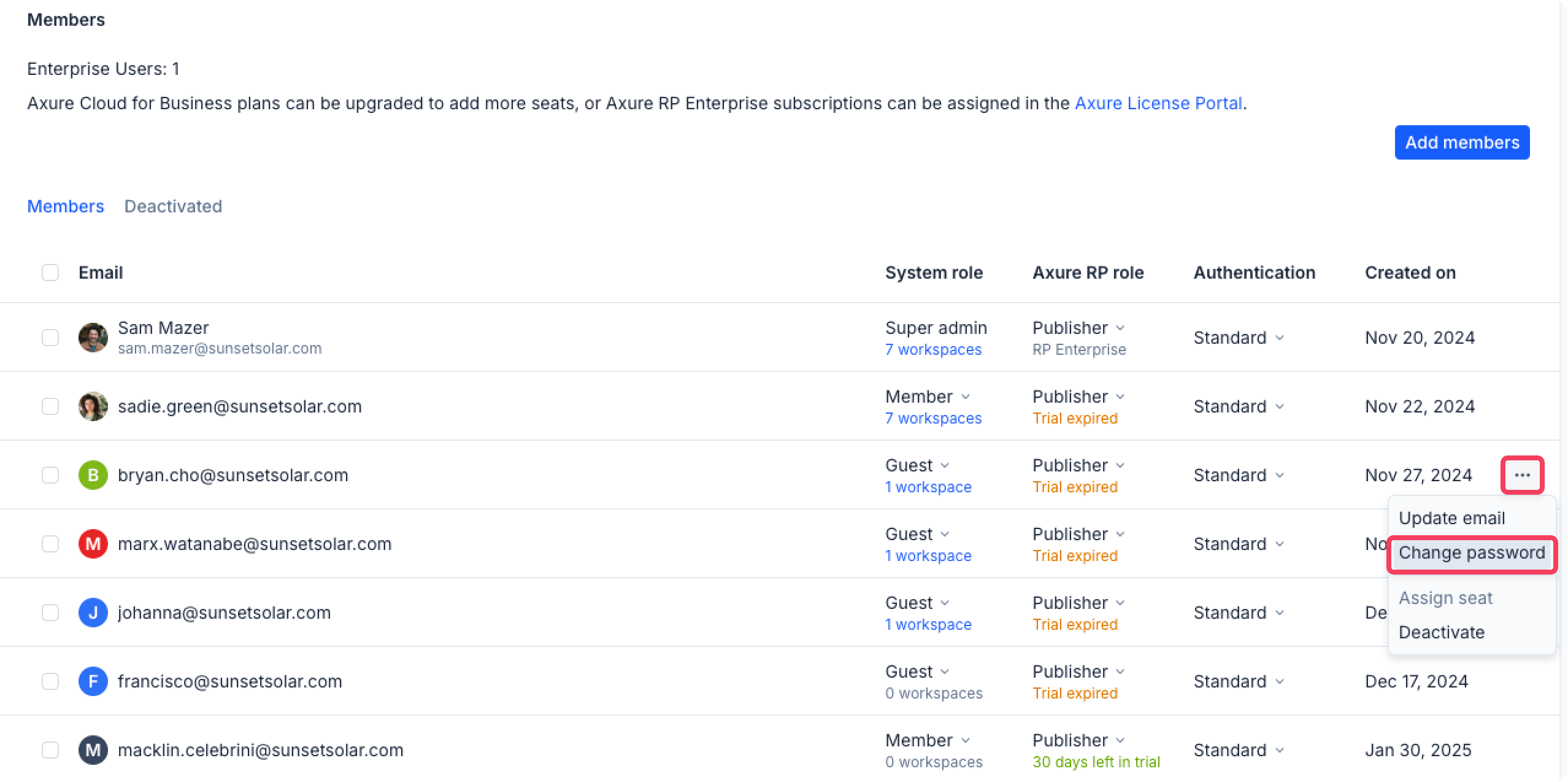
Task: Click sadie.green's profile photo avatar
Action: [93, 406]
